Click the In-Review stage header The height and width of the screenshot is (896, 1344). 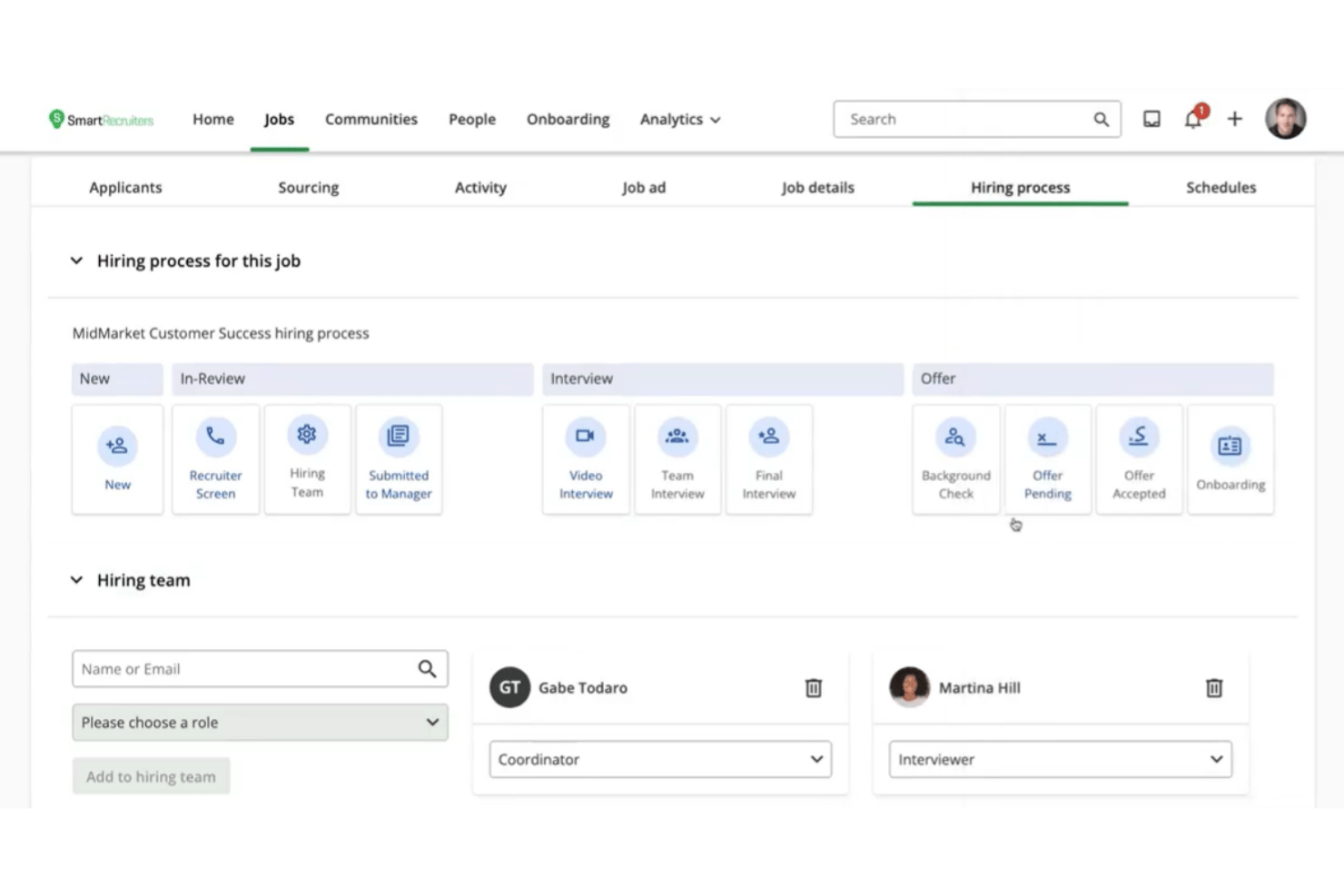point(352,379)
